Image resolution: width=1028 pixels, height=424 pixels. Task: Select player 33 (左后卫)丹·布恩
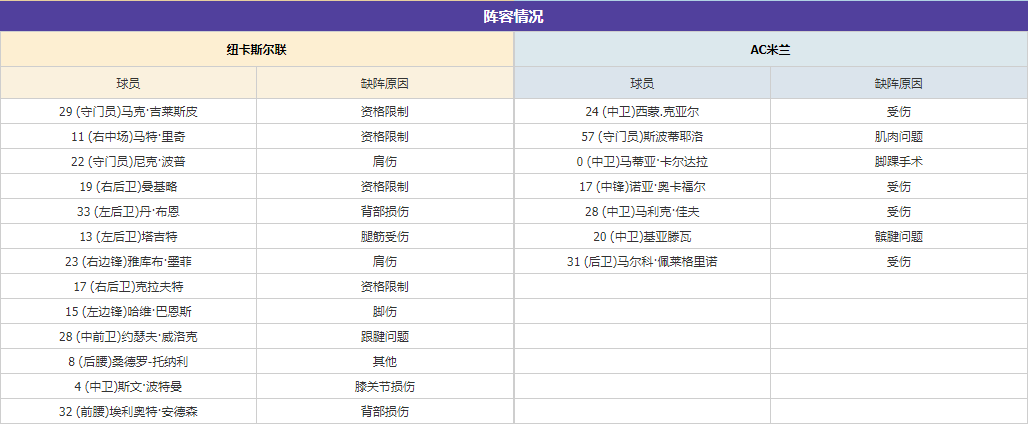[x=128, y=212]
